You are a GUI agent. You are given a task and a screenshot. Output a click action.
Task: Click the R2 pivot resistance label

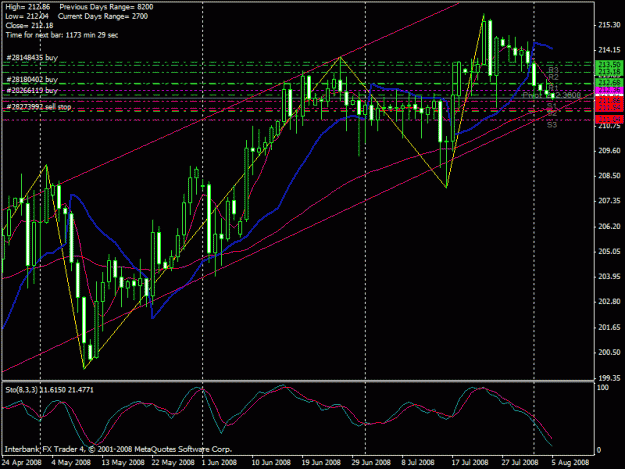[553, 77]
